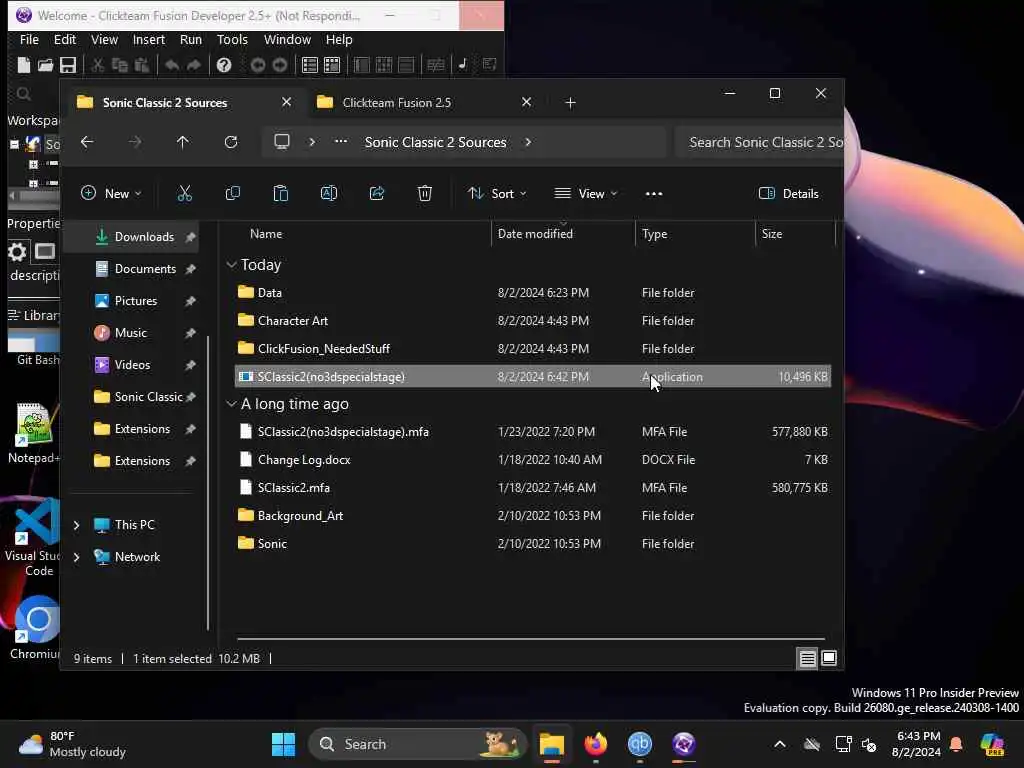Sort by the Size column header
The height and width of the screenshot is (768, 1024).
point(771,234)
